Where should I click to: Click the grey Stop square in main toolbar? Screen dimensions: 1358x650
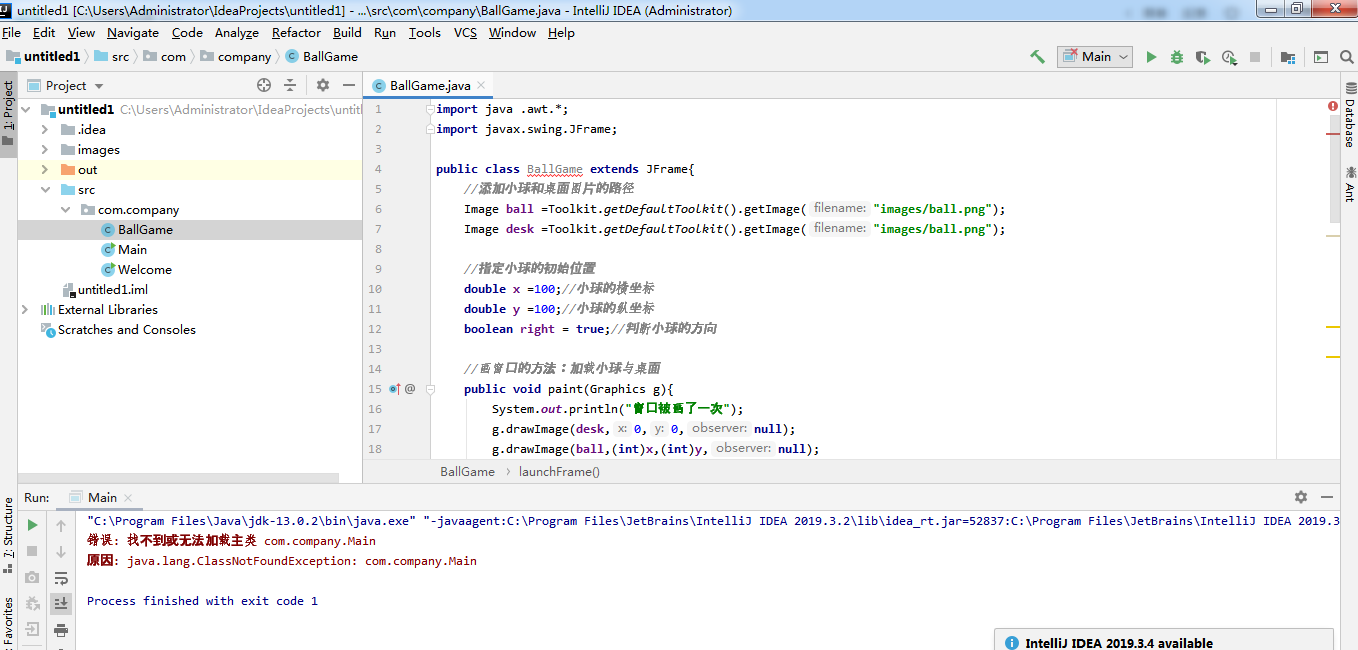(1255, 57)
